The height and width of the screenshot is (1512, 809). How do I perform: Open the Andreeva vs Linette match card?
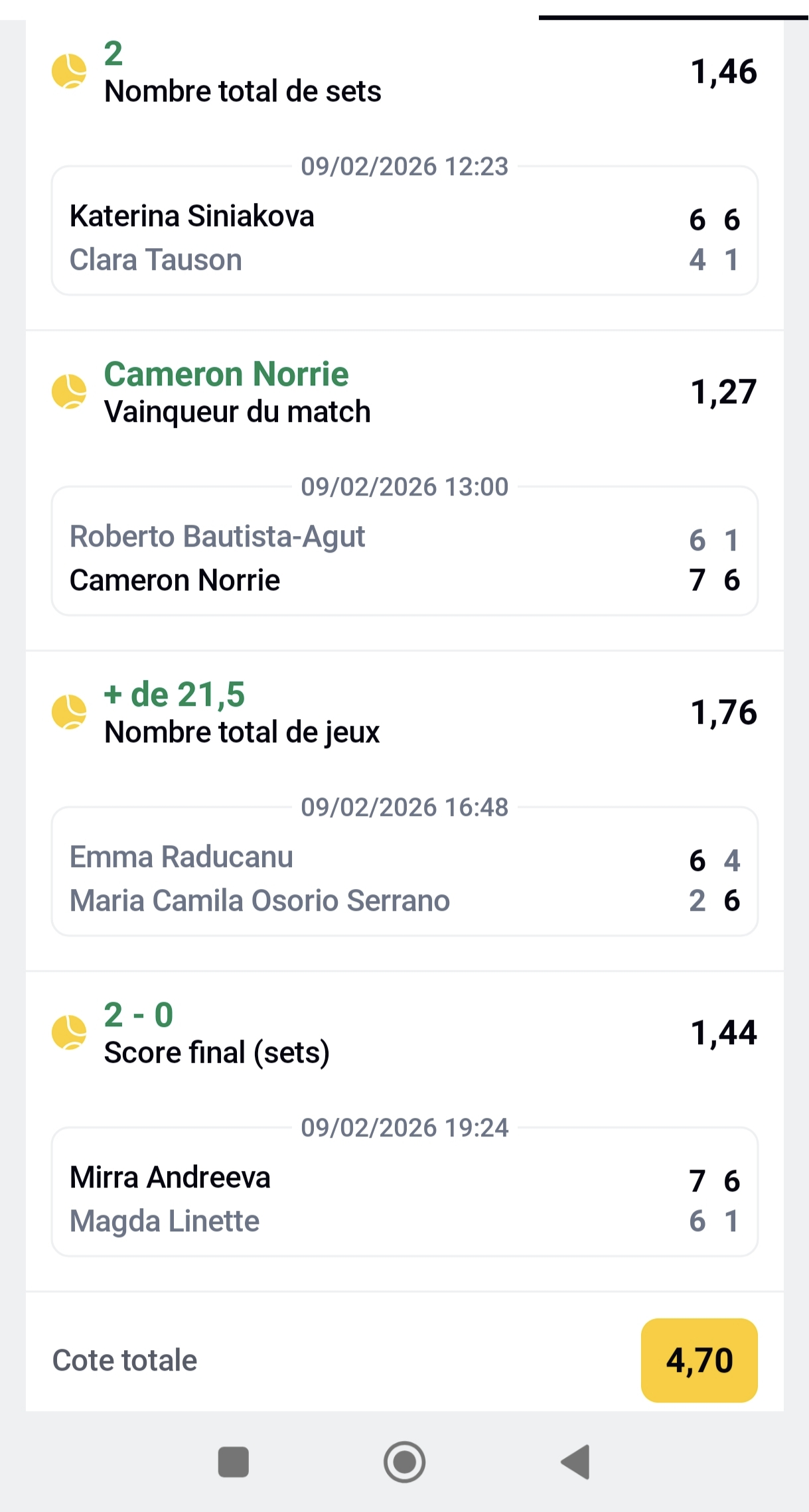click(x=404, y=1199)
